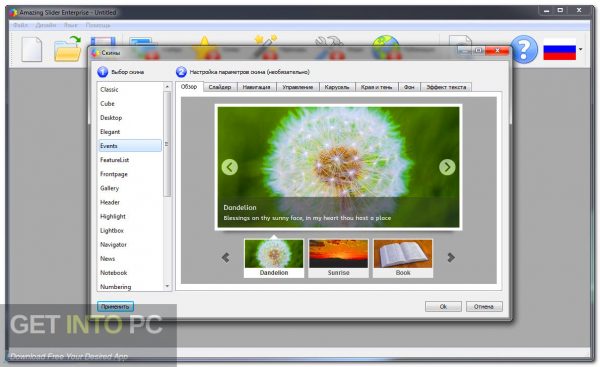The height and width of the screenshot is (367, 600).
Task: Open the Язык menu
Action: click(x=70, y=25)
